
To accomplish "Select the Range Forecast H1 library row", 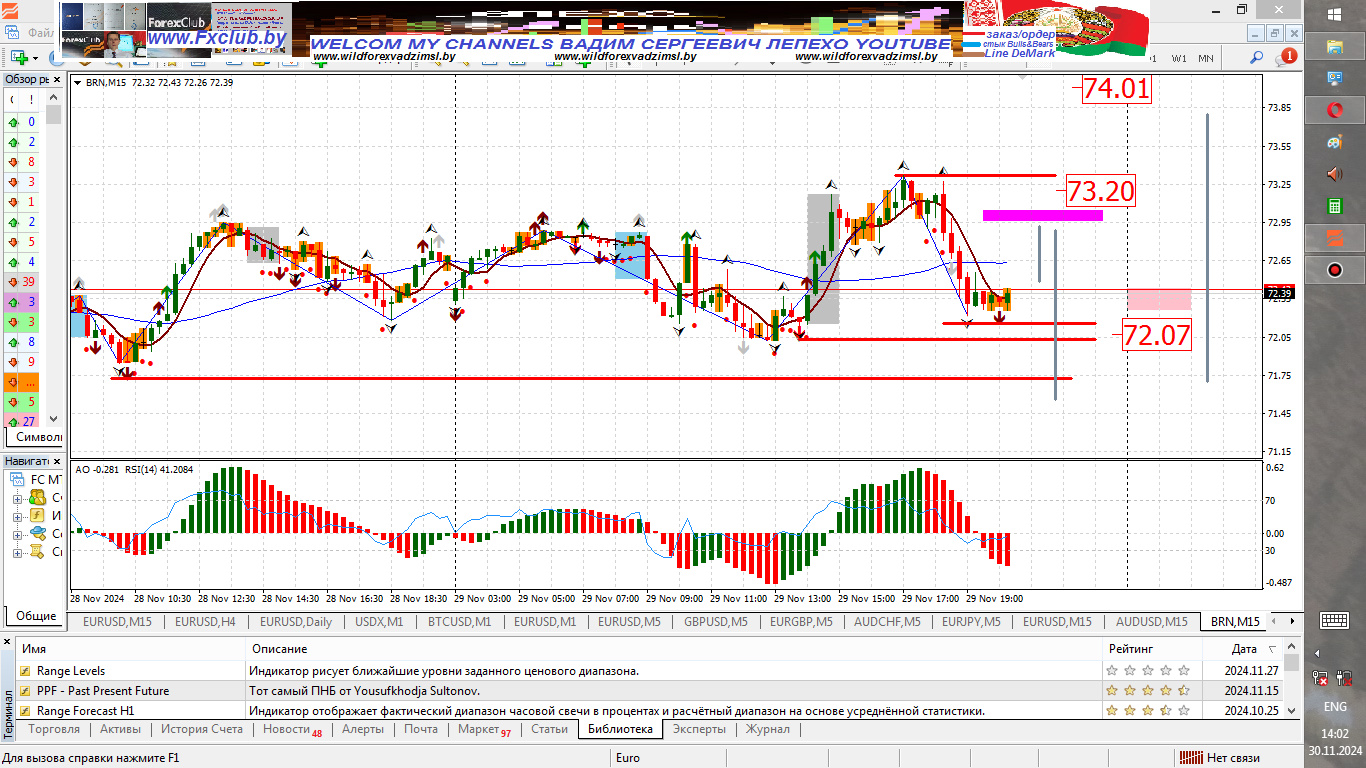I will pyautogui.click(x=650, y=711).
